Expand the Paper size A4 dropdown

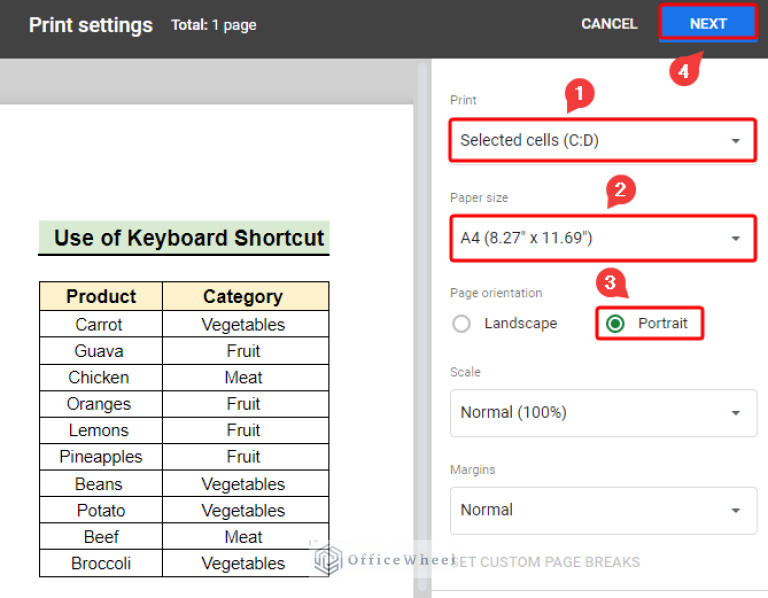(602, 238)
